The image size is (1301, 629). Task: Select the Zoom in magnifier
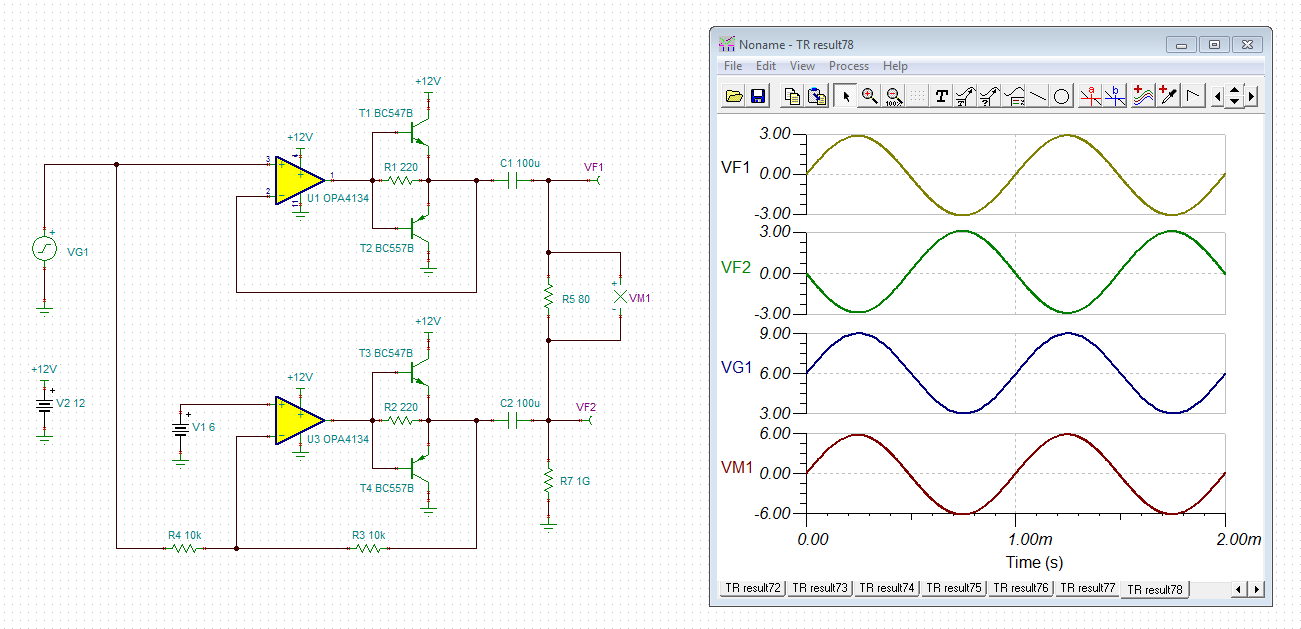[870, 96]
